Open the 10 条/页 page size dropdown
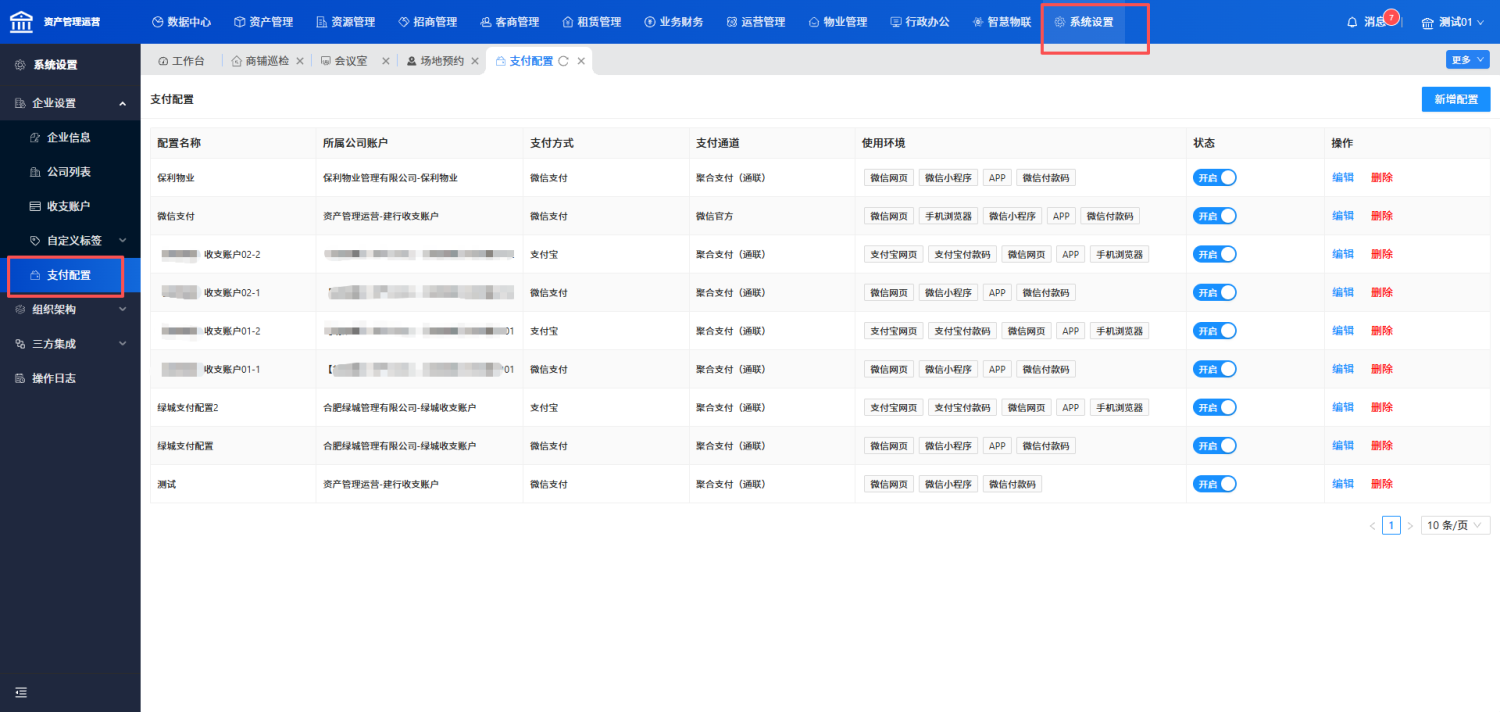Viewport: 1500px width, 712px height. [1455, 526]
